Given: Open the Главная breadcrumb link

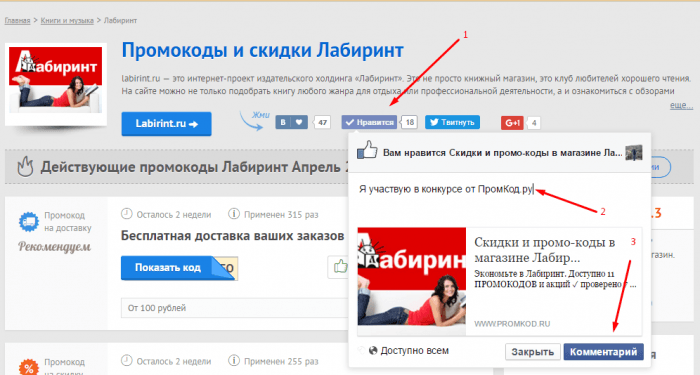Looking at the screenshot, I should tap(17, 21).
